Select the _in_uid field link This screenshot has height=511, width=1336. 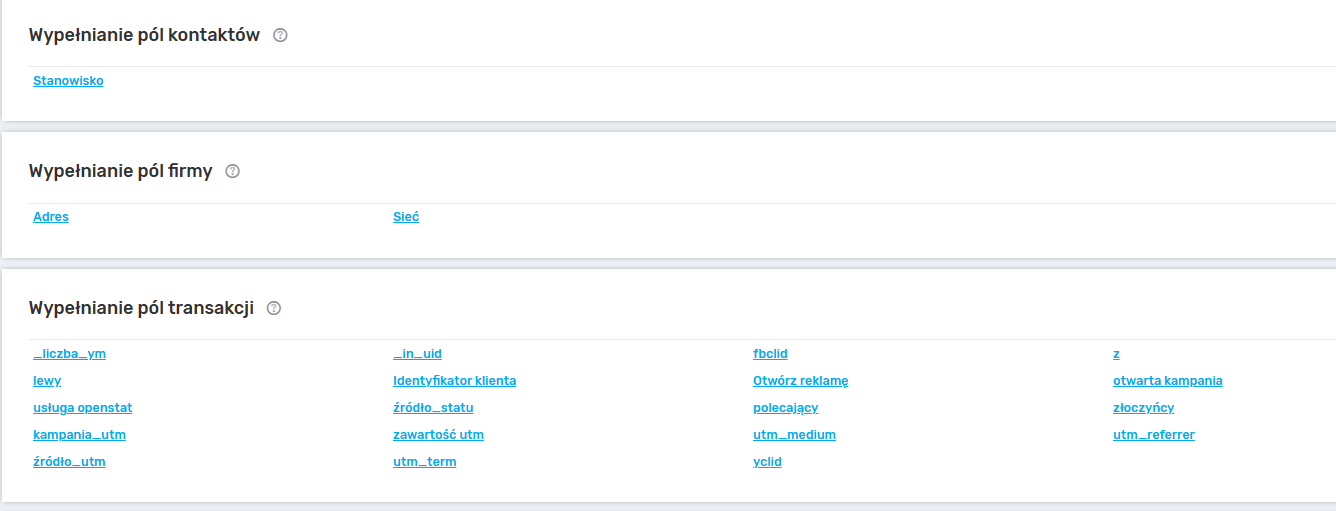[417, 354]
